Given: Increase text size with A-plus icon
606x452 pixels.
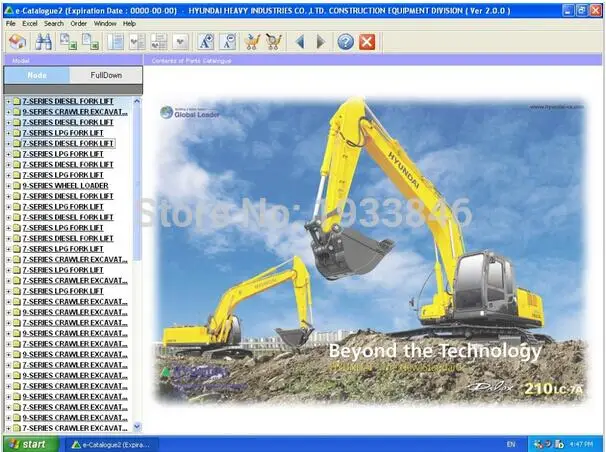Looking at the screenshot, I should click(x=206, y=42).
